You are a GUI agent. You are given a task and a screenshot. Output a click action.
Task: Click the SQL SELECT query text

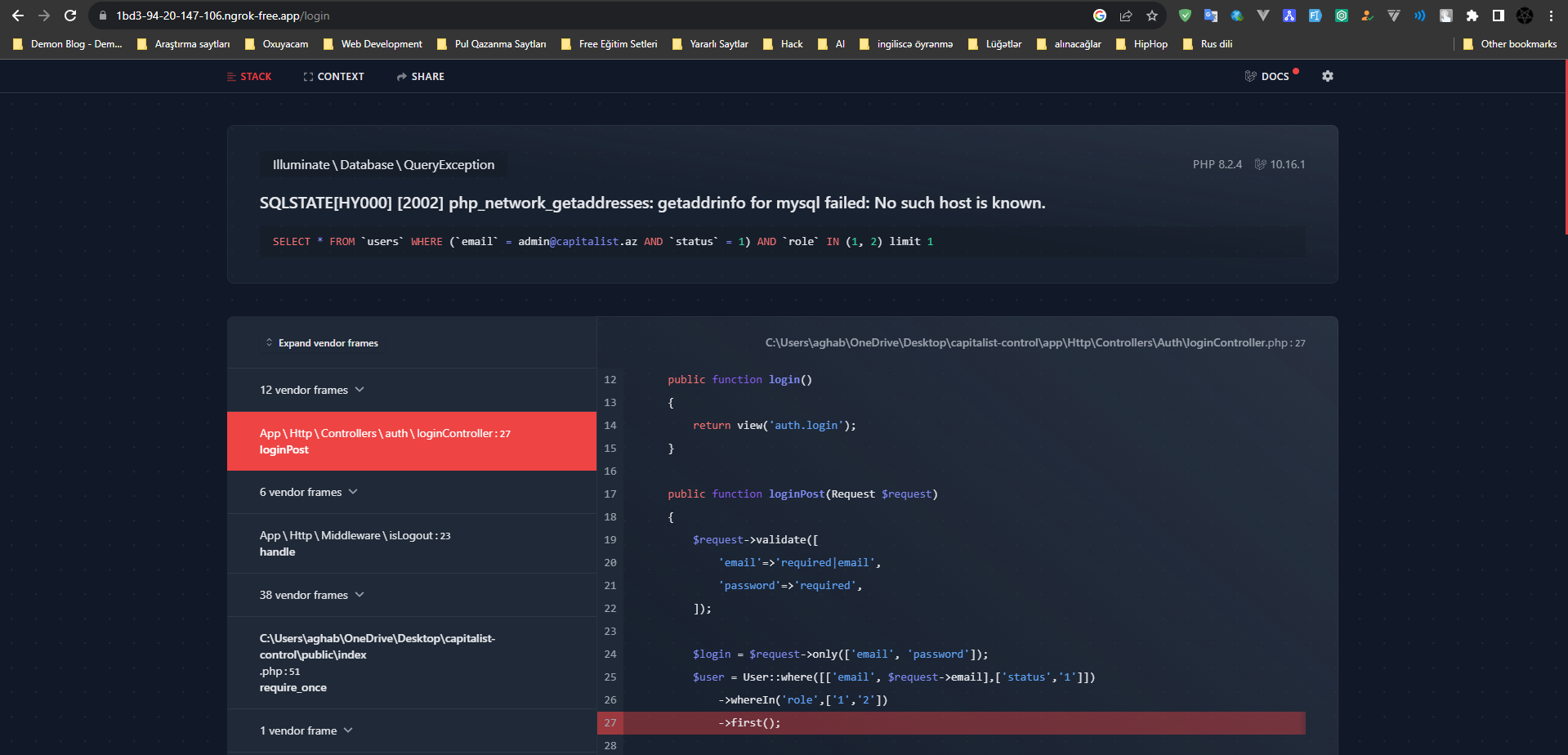pos(603,242)
